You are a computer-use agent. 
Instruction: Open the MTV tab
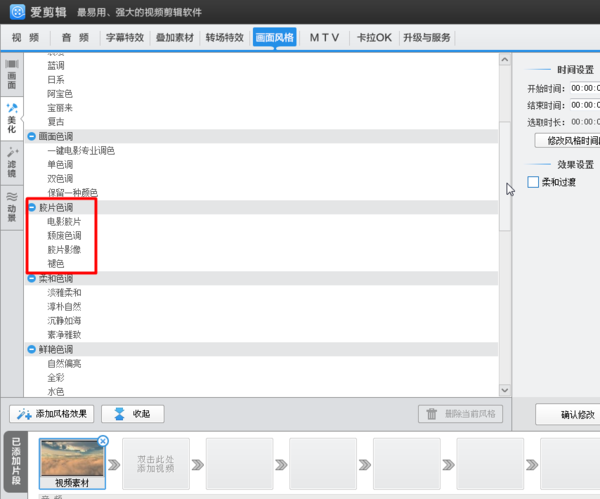[324, 38]
